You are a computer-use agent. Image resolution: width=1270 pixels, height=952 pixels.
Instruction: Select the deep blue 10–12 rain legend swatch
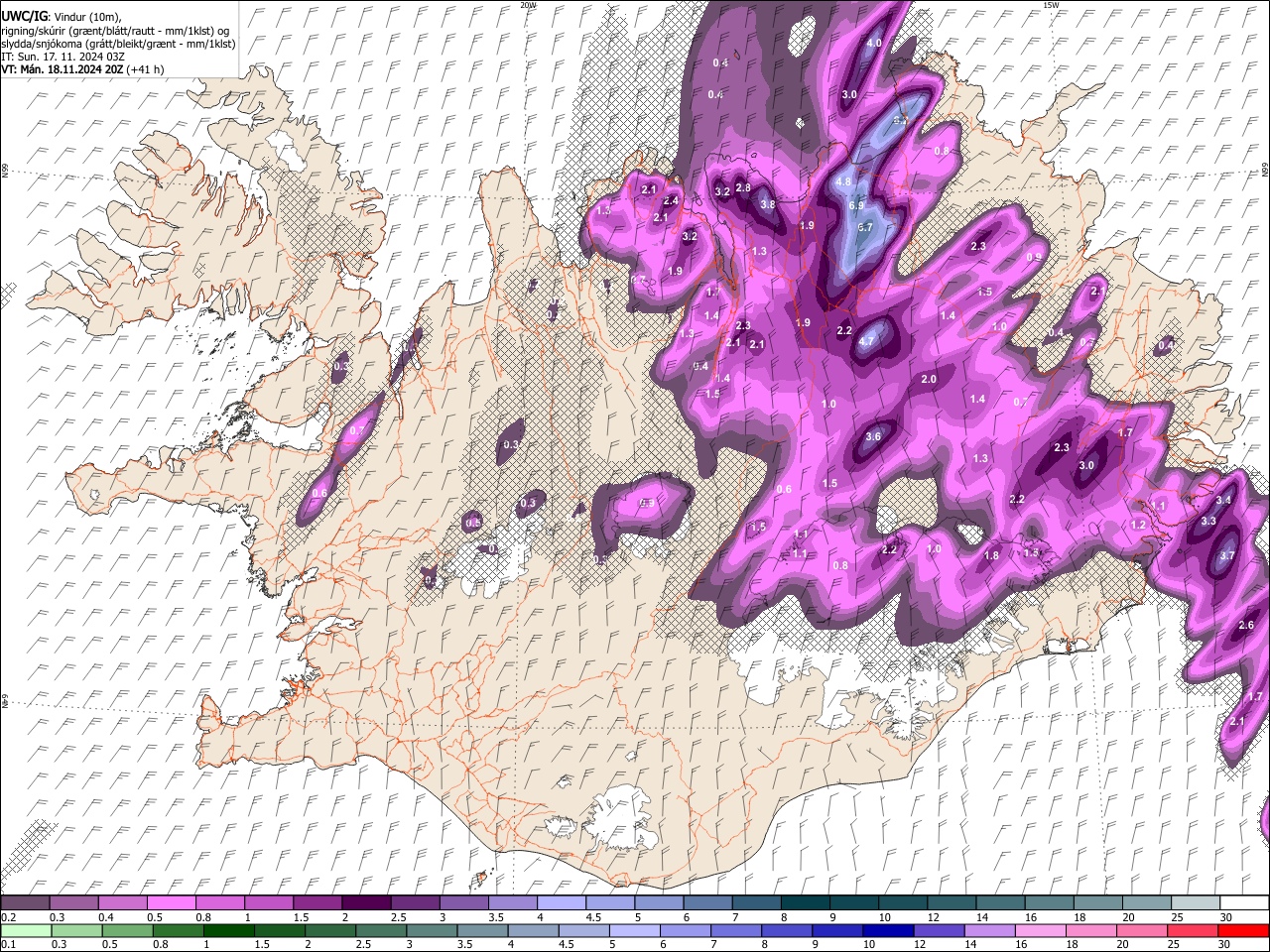pos(888,930)
